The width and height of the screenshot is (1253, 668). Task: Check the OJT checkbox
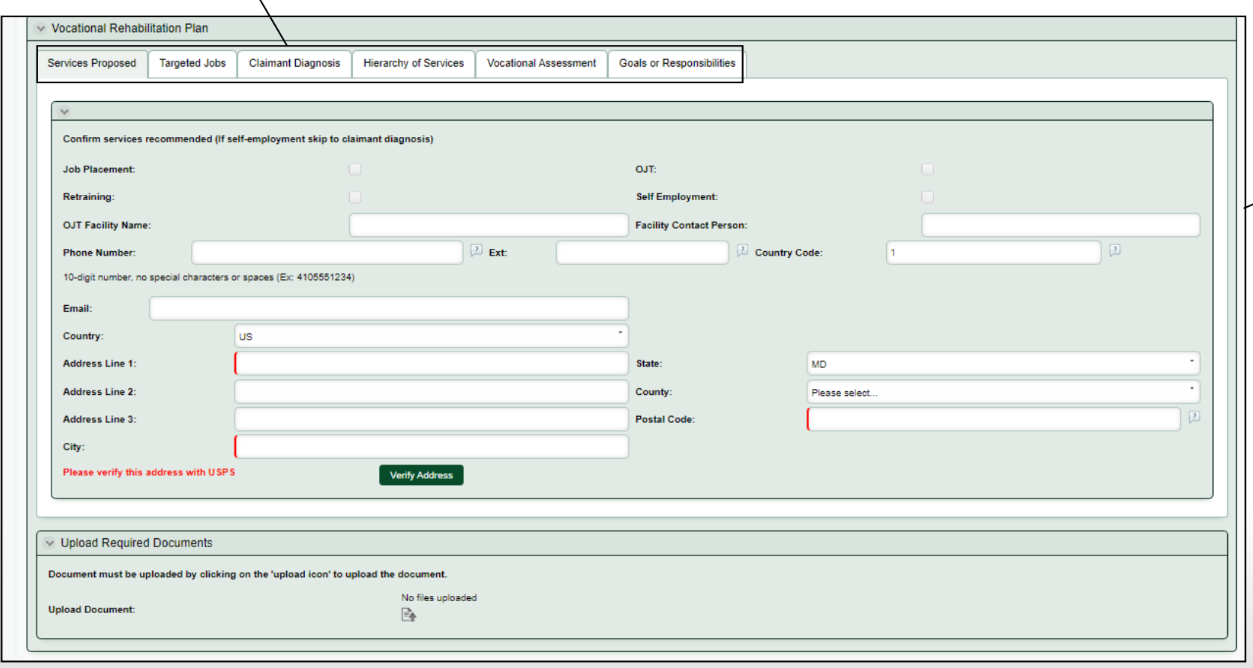point(927,169)
